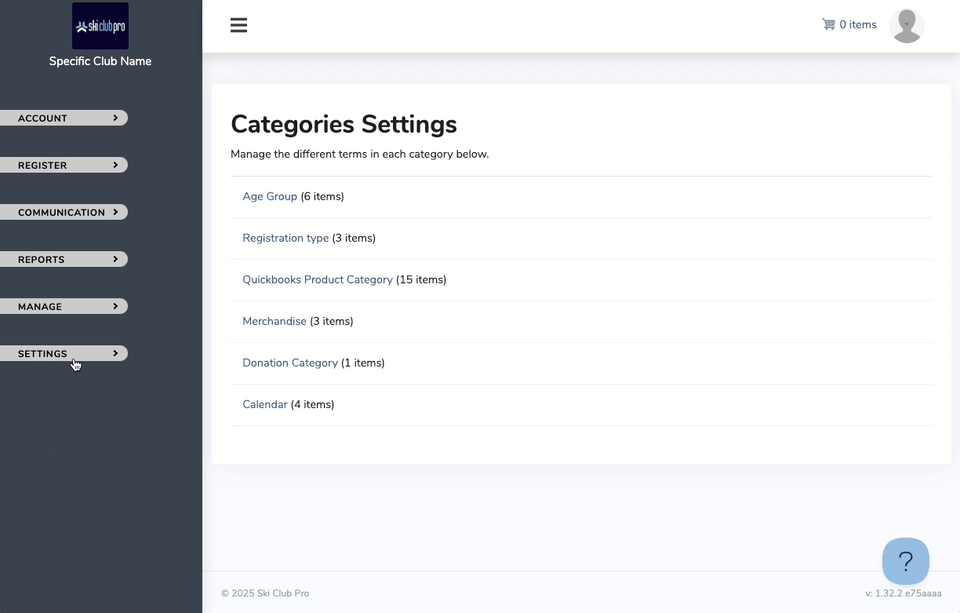The height and width of the screenshot is (613, 960).
Task: Expand the Register sidebar section
Action: [64, 165]
